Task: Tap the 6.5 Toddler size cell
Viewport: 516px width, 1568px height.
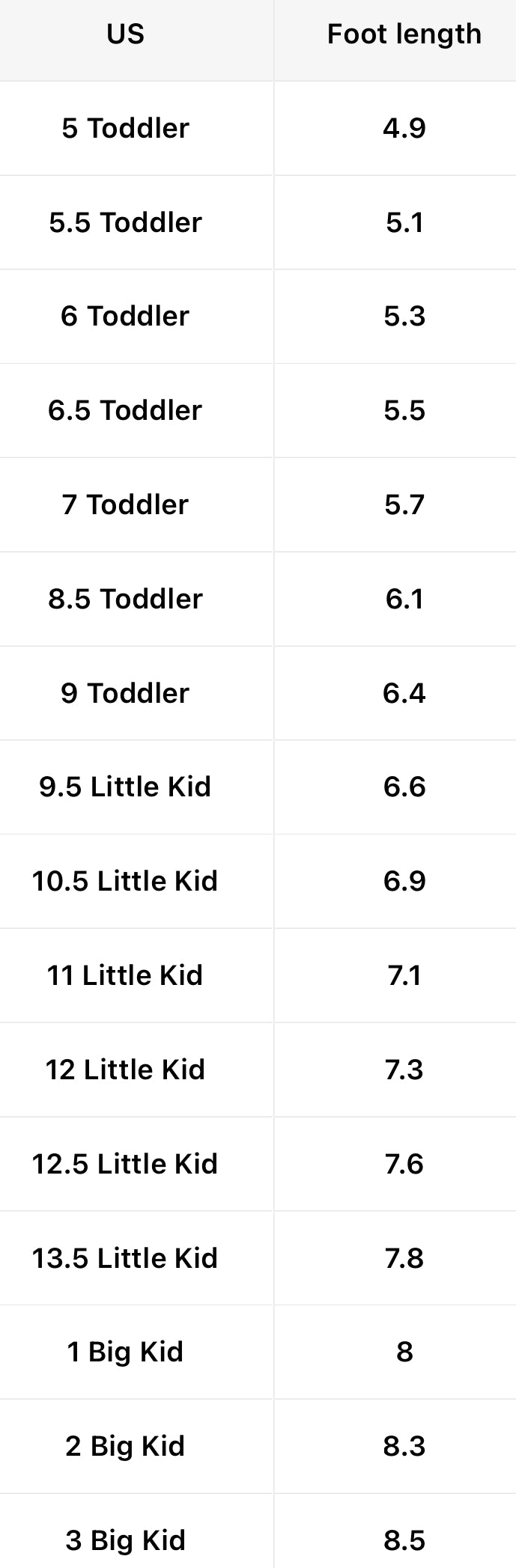Action: pos(125,410)
